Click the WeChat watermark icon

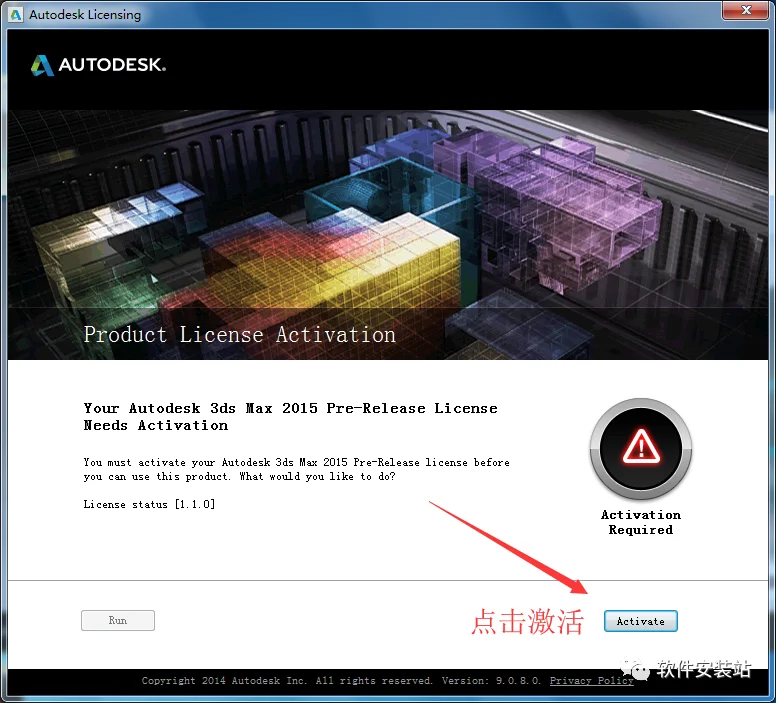(635, 668)
